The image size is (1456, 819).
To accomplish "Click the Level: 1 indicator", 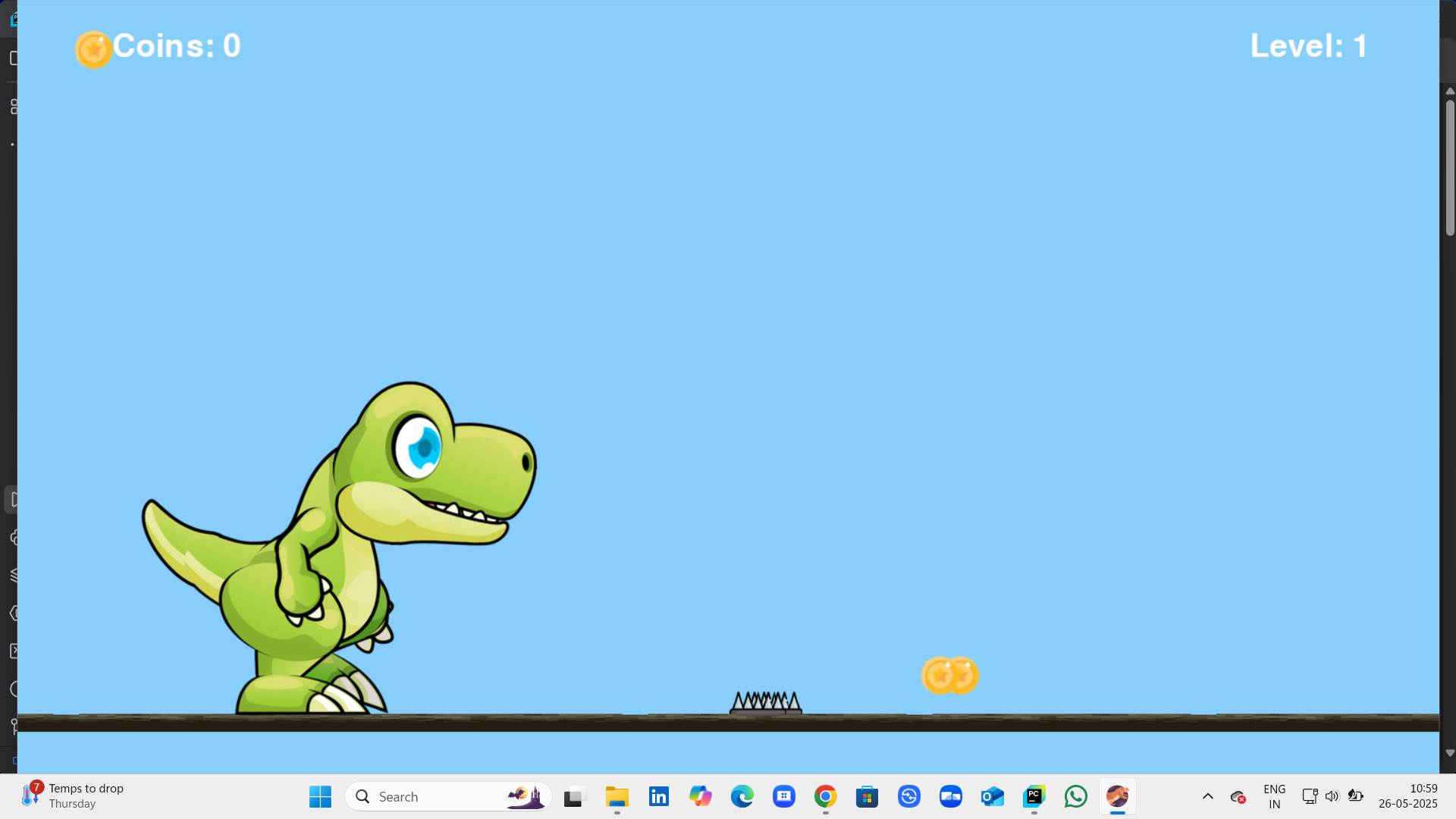I will pyautogui.click(x=1308, y=46).
